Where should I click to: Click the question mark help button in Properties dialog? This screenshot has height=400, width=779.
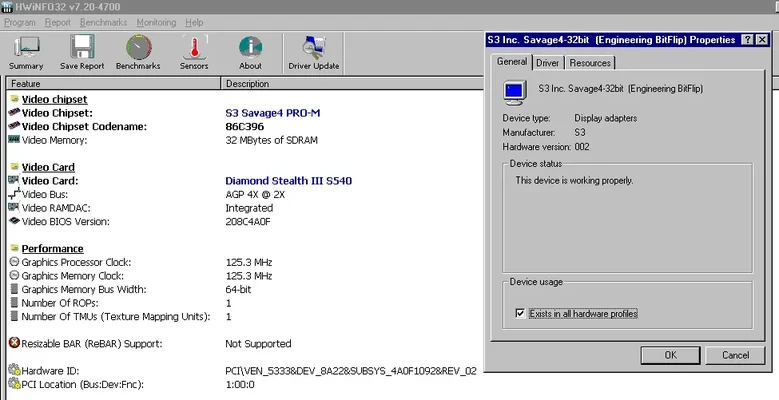click(748, 40)
